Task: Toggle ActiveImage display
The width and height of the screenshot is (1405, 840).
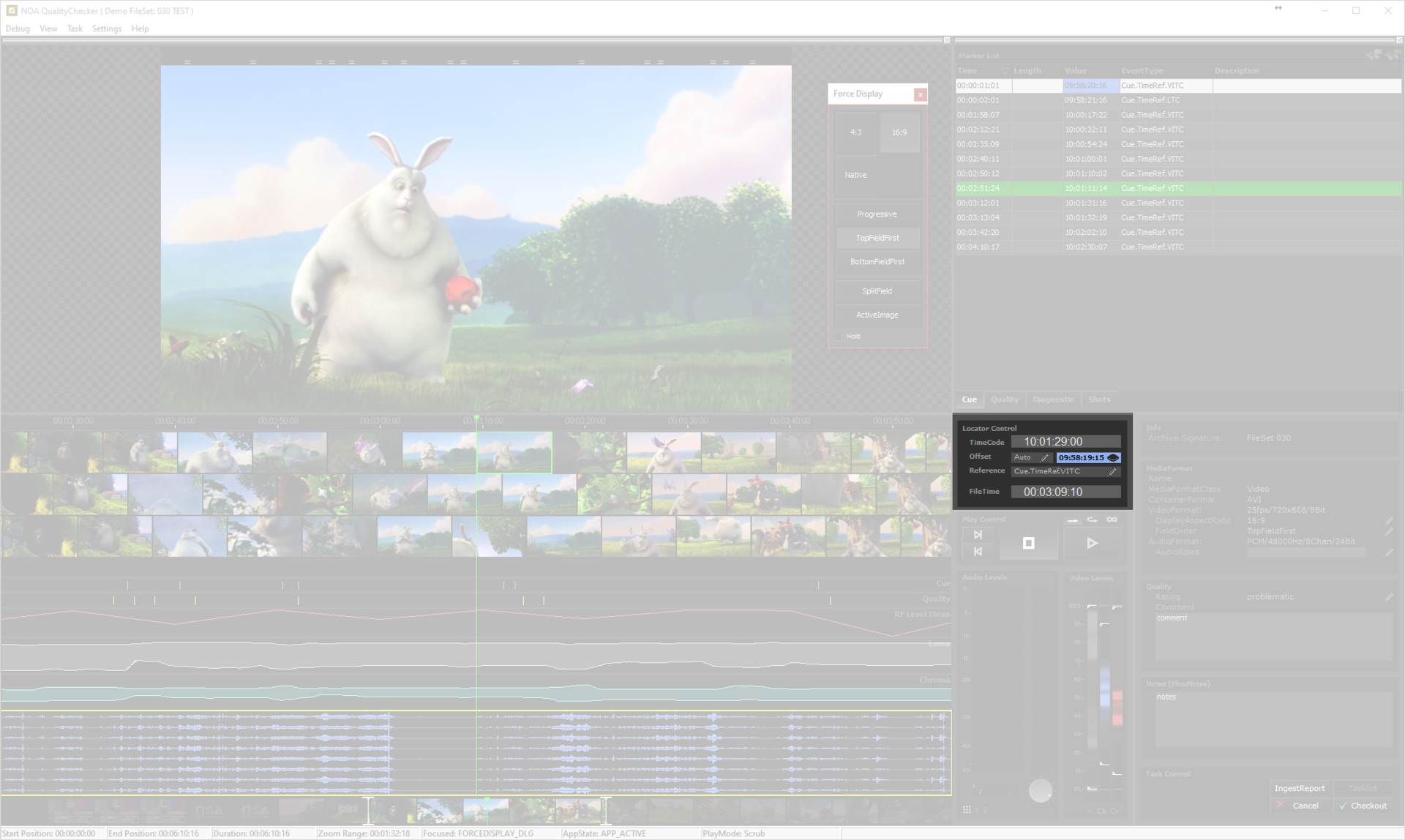Action: (877, 315)
